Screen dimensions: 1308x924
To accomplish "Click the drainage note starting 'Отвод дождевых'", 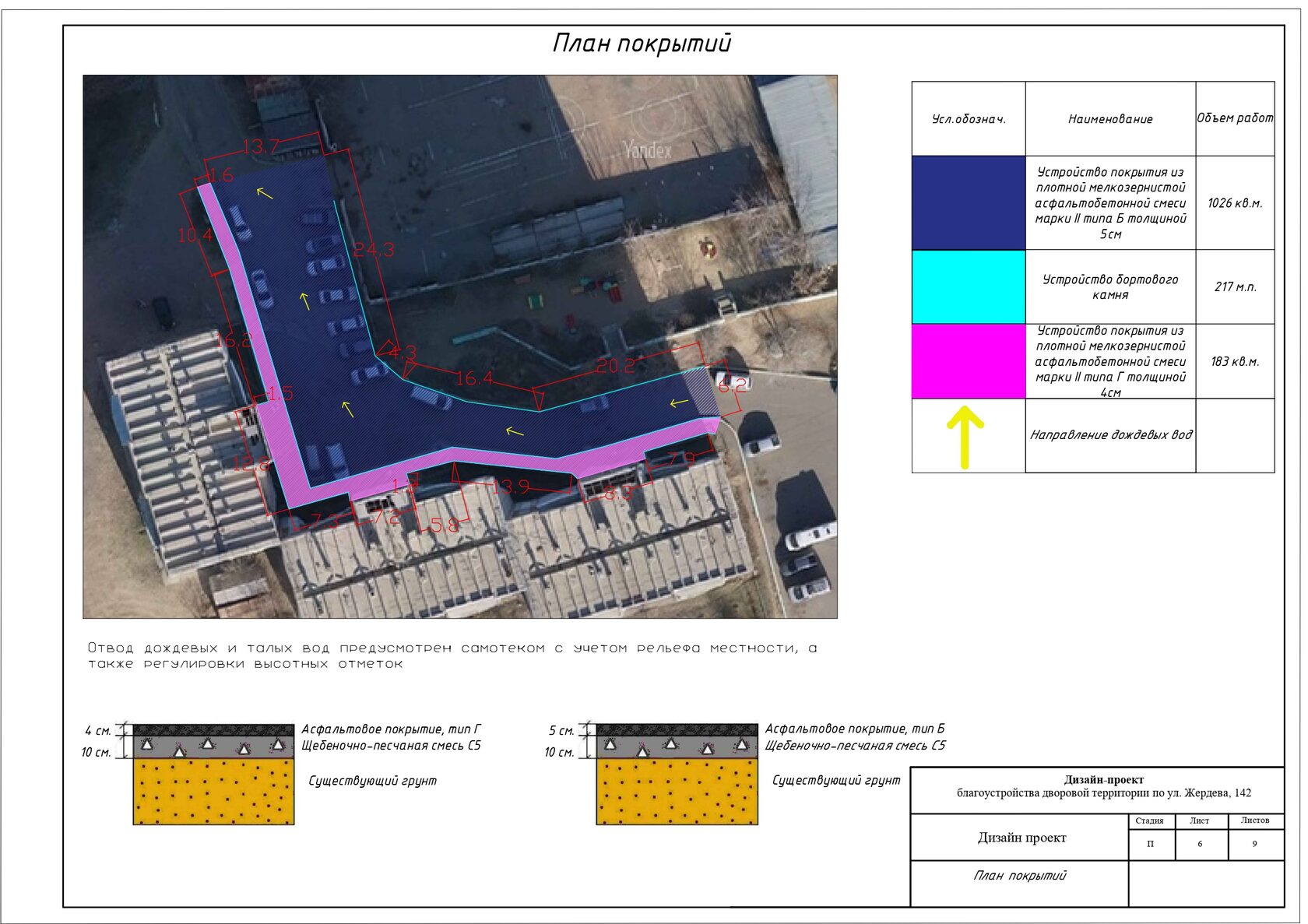I will [452, 655].
